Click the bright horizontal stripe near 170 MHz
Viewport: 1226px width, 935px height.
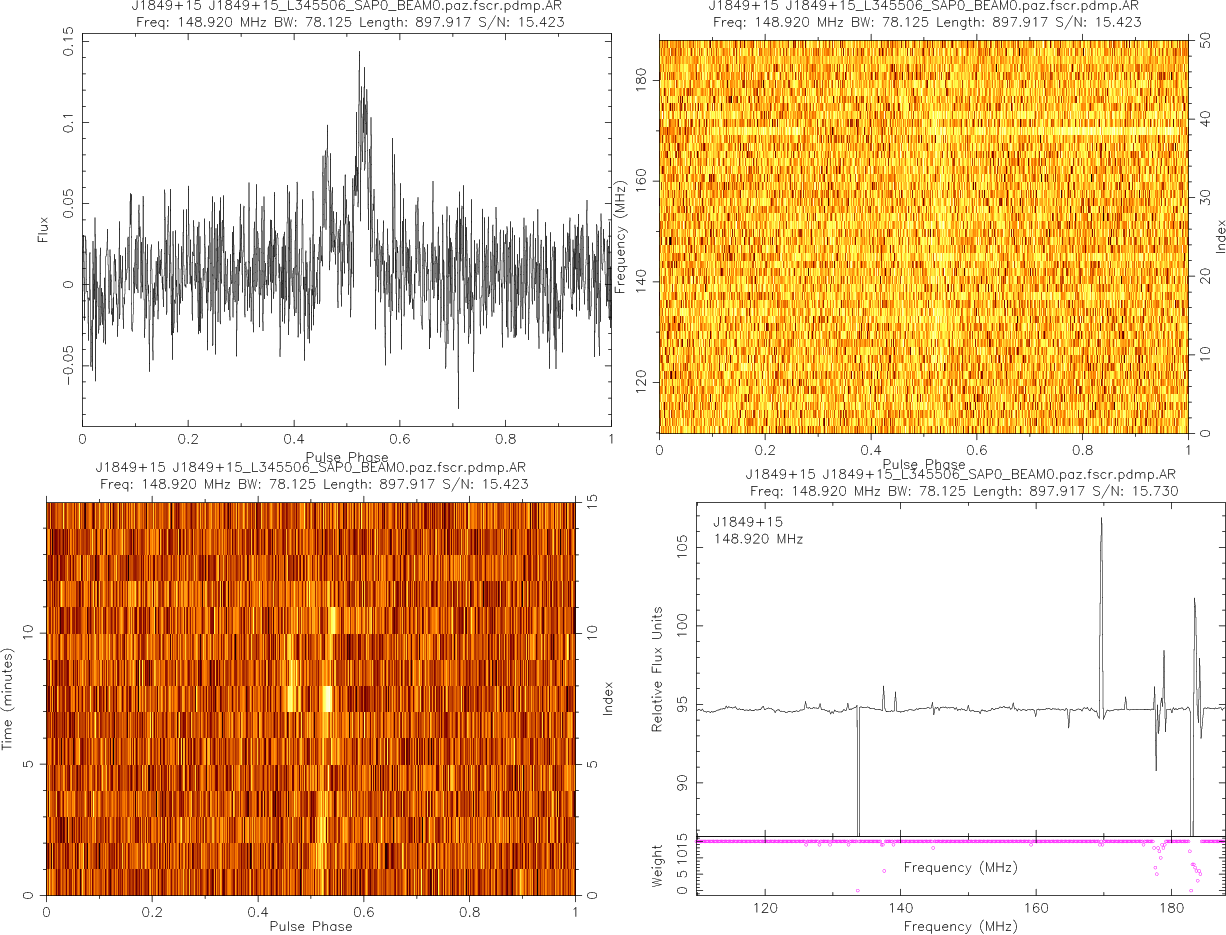point(923,131)
